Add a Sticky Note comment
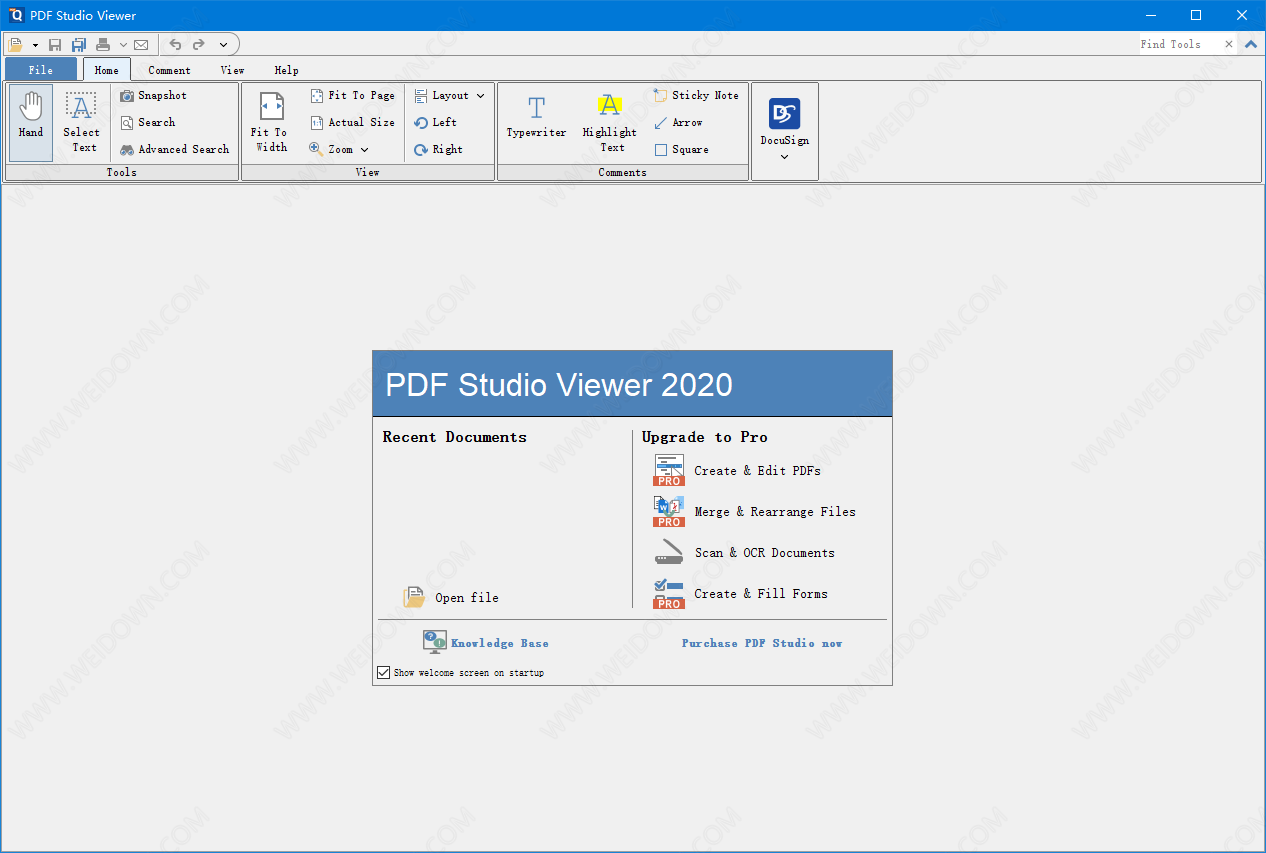The width and height of the screenshot is (1266, 853). click(696, 95)
